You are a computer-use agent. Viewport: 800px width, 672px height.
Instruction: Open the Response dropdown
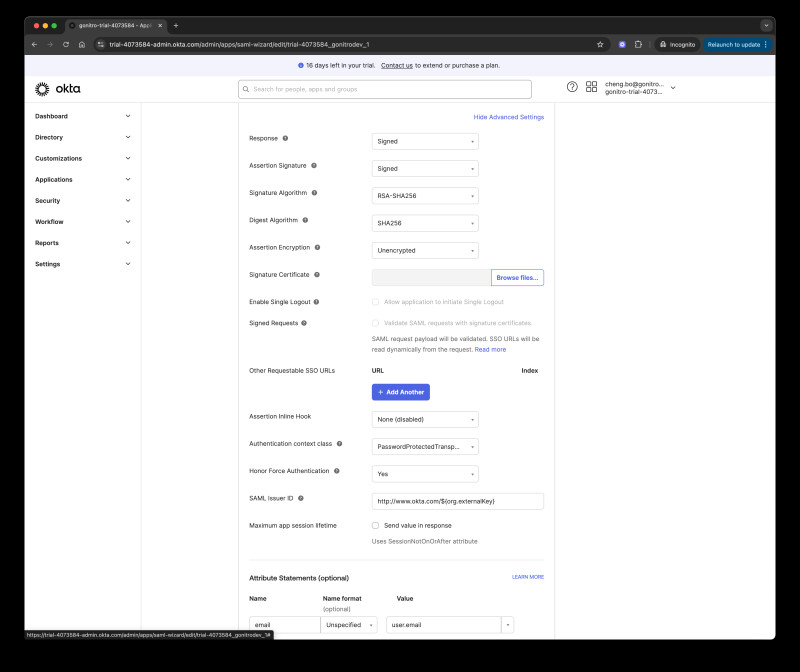[x=425, y=141]
